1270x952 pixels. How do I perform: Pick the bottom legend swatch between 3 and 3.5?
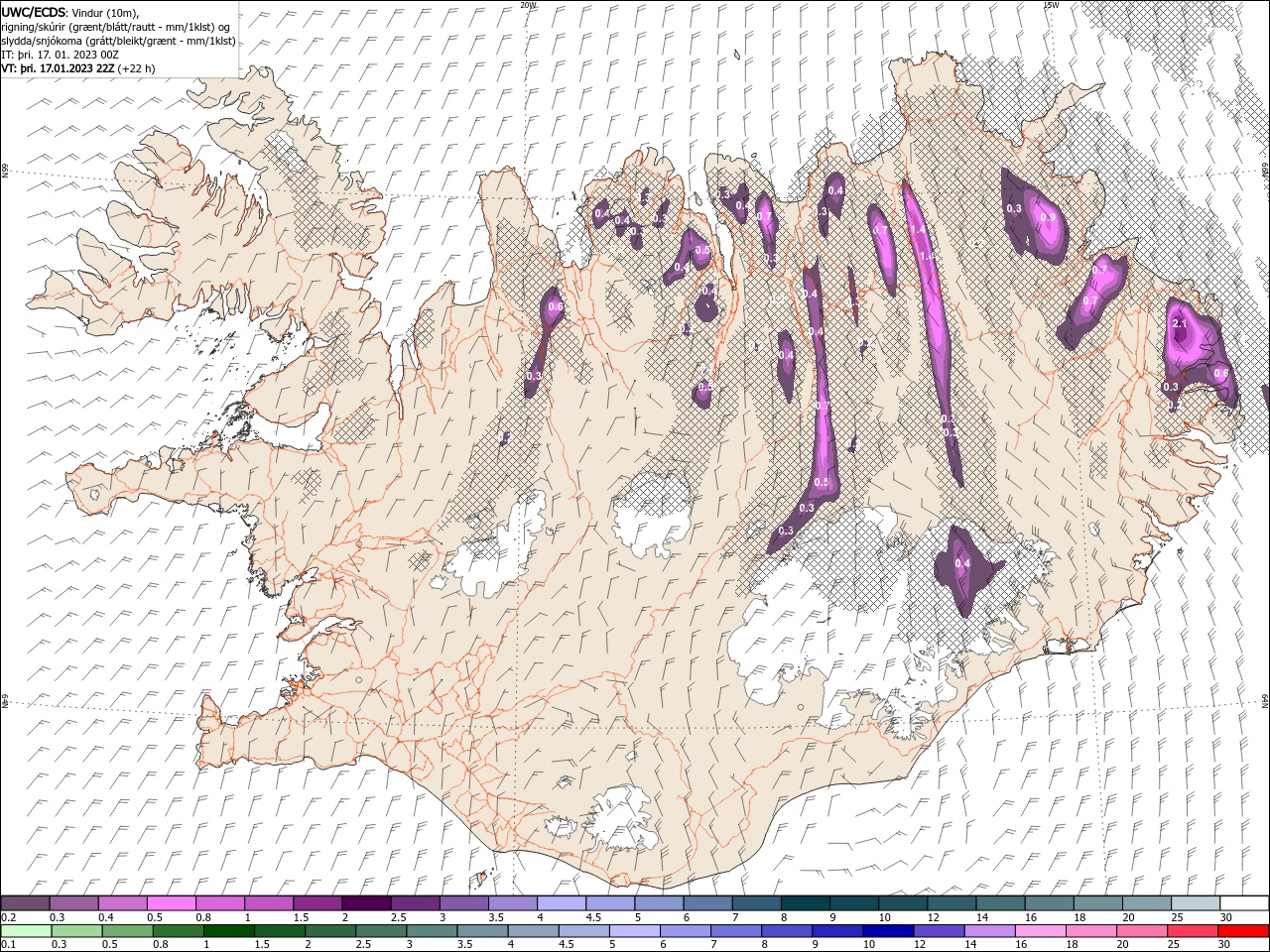point(432,931)
